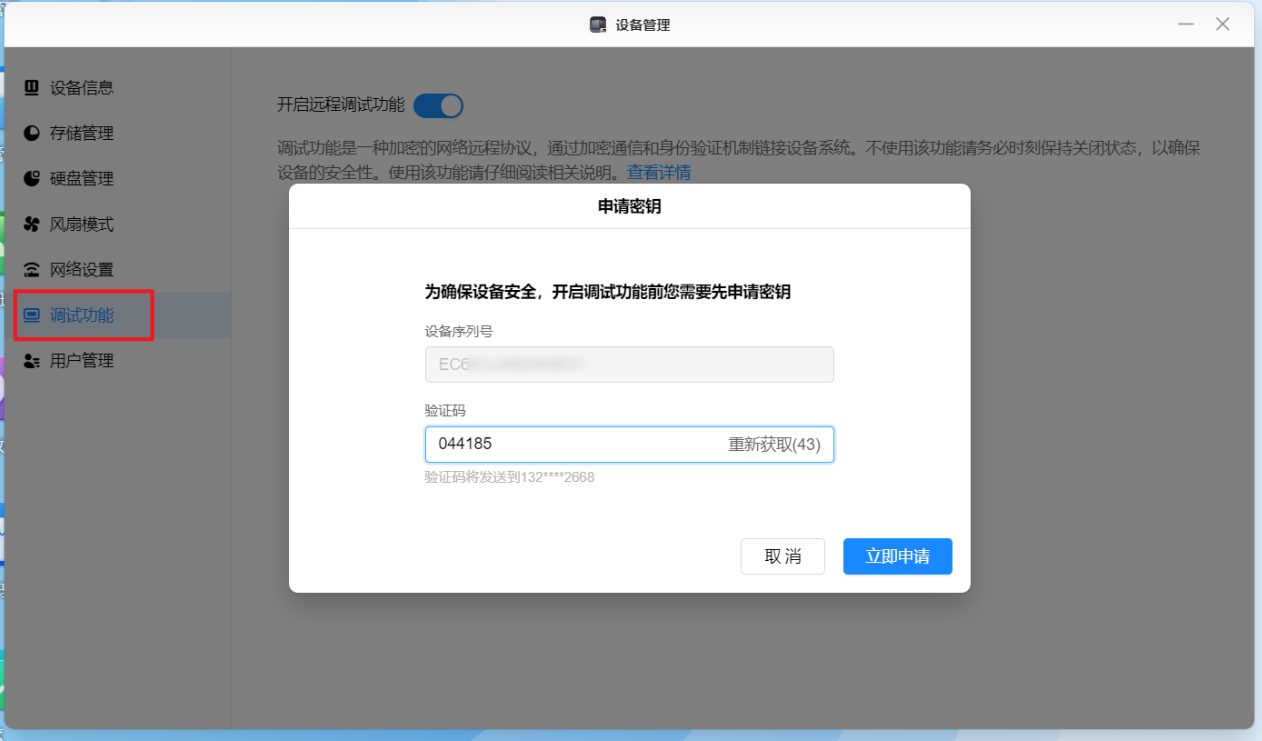Click the device info sidebar icon

click(32, 88)
